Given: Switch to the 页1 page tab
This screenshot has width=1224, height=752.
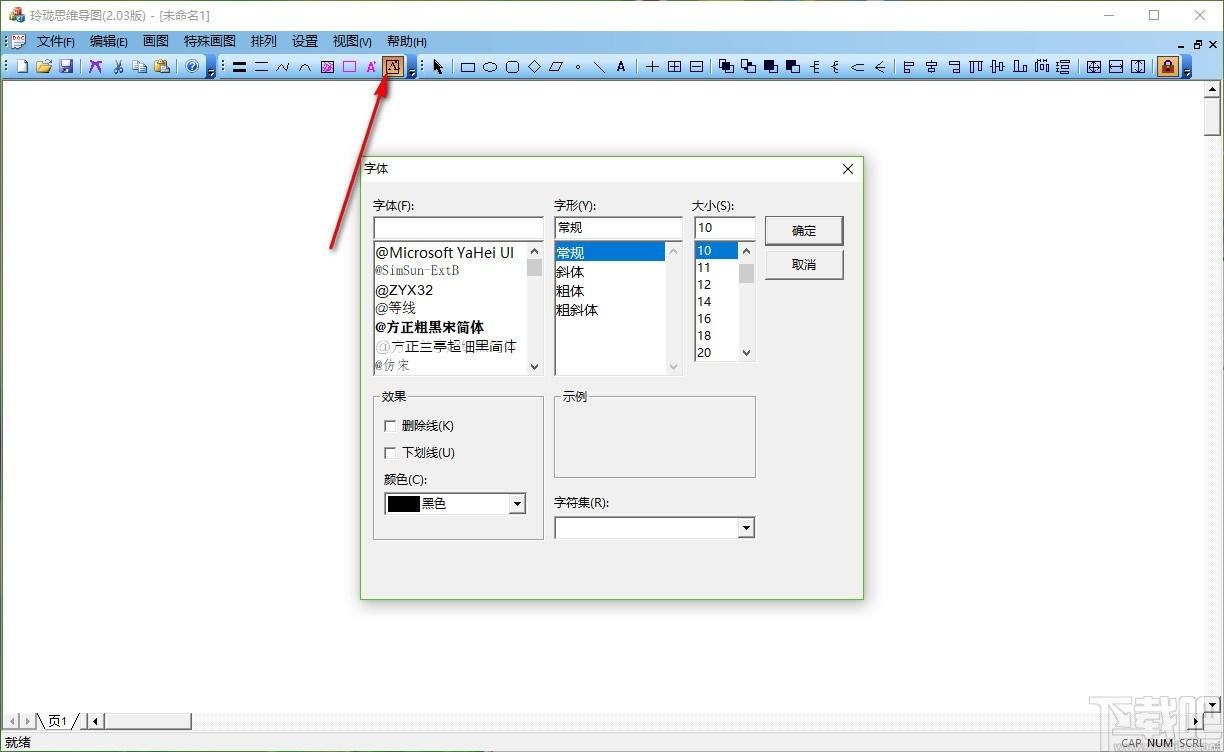Looking at the screenshot, I should pos(58,721).
